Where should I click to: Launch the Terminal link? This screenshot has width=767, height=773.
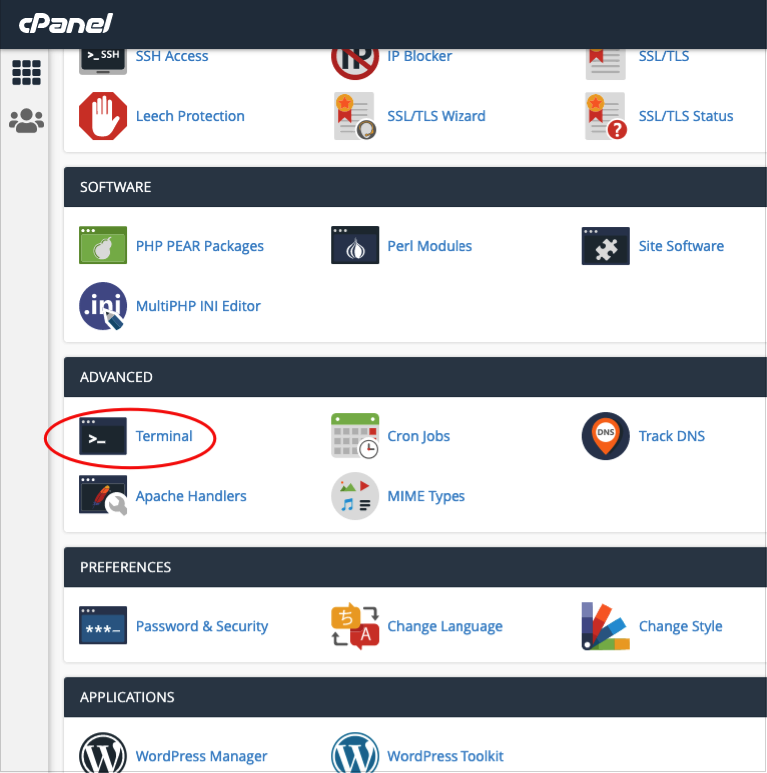[x=164, y=436]
